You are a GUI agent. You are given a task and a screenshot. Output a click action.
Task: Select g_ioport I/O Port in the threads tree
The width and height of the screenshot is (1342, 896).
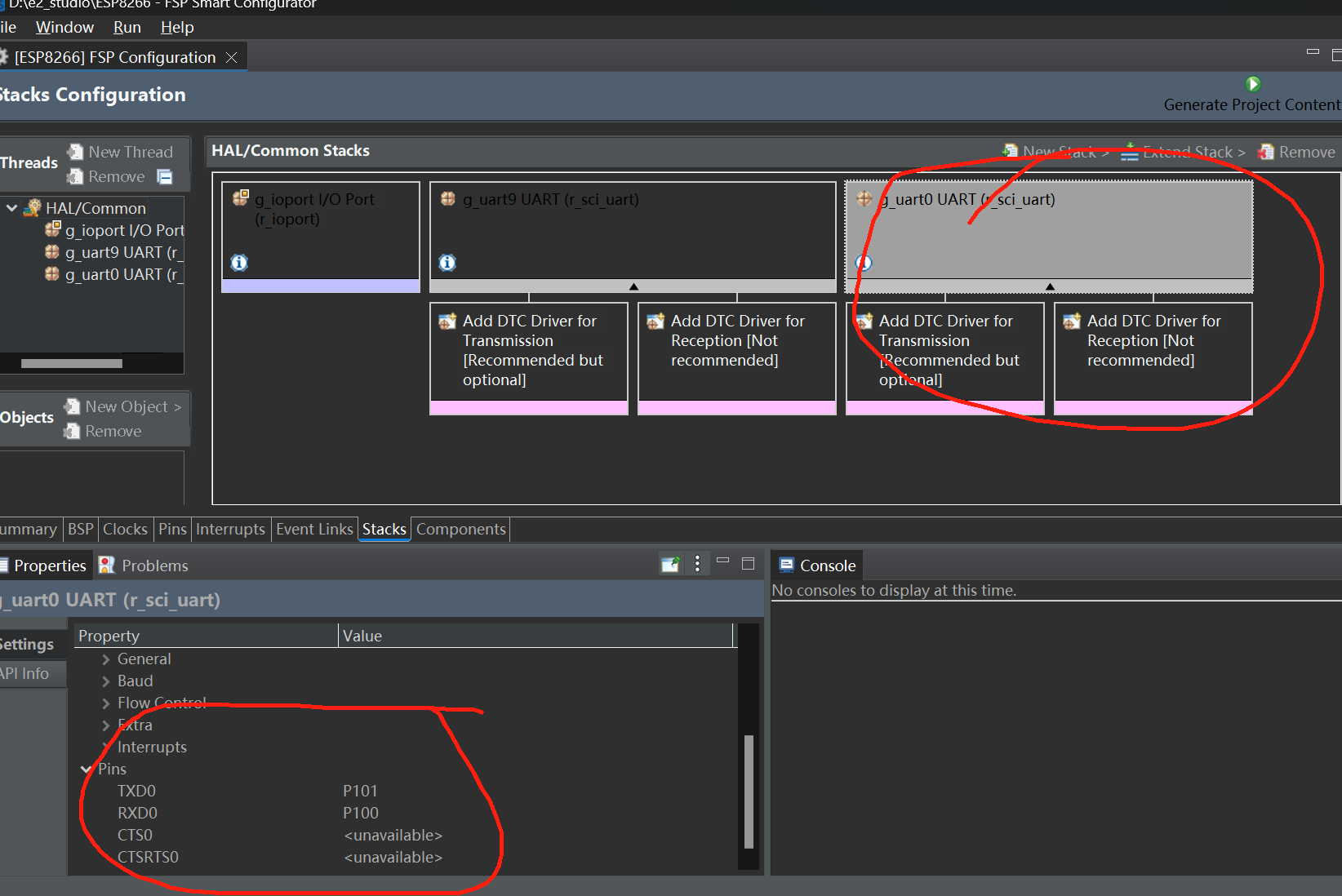(x=113, y=230)
